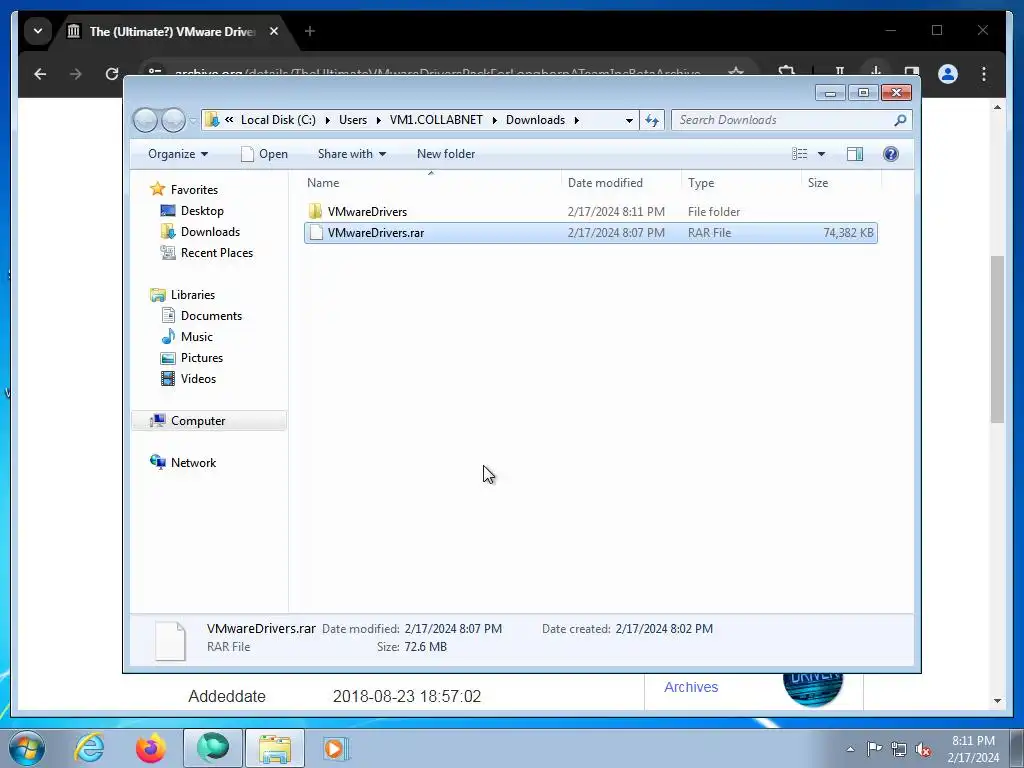Click the Libraries heading
The image size is (1024, 768).
tap(193, 295)
